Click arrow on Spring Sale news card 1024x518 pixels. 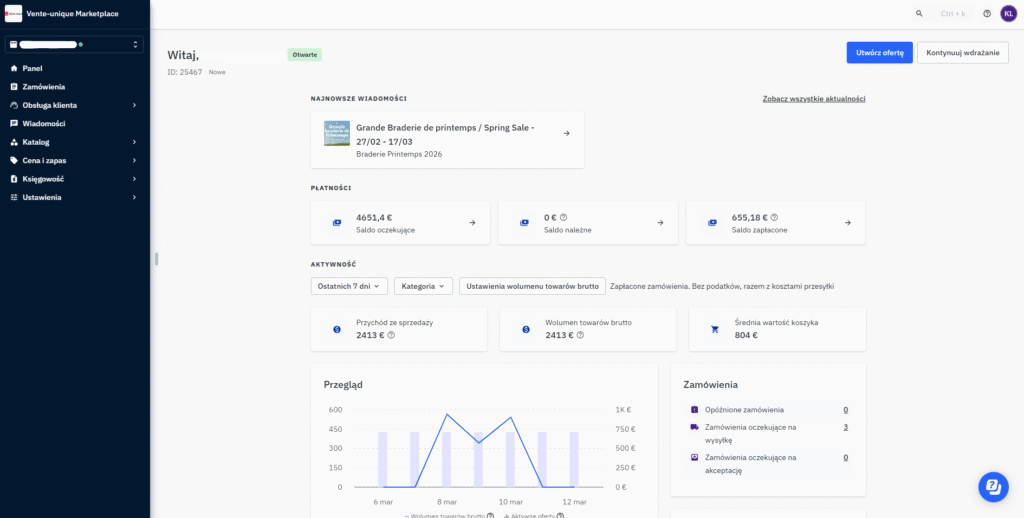click(x=567, y=133)
